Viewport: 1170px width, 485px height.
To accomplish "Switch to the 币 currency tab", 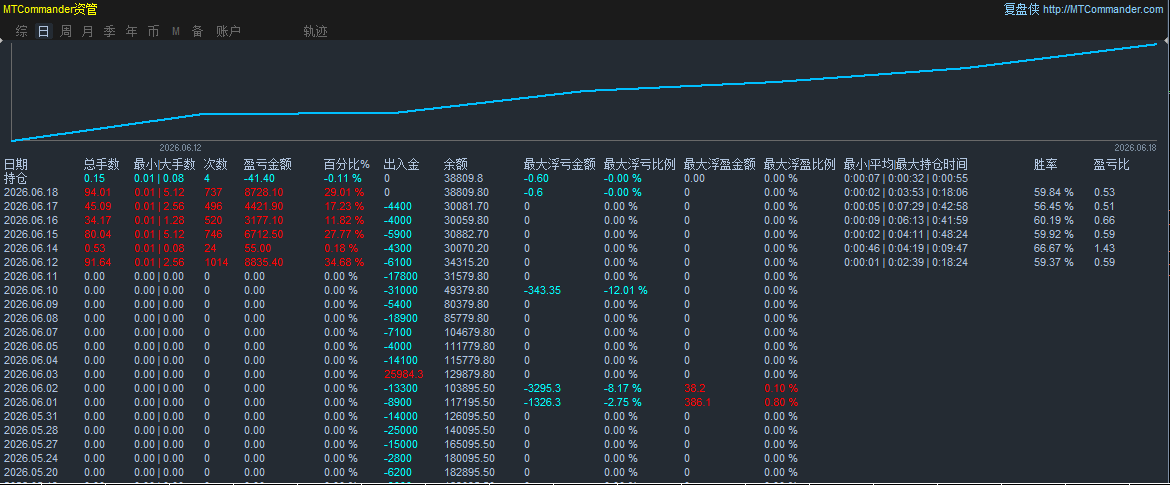I will pyautogui.click(x=153, y=31).
